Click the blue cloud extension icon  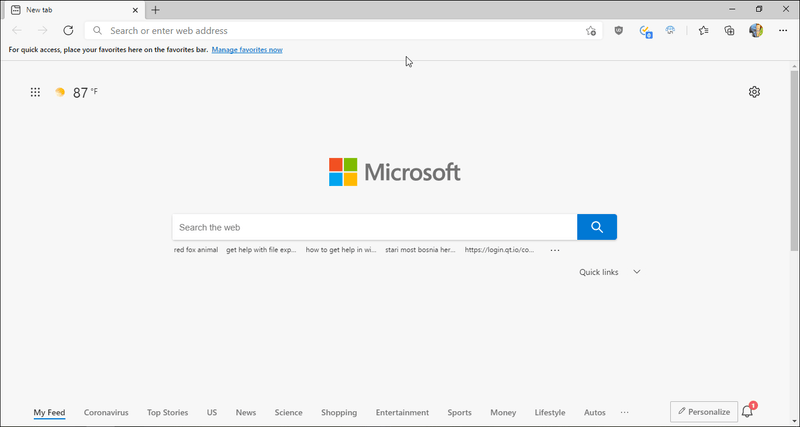click(x=670, y=31)
